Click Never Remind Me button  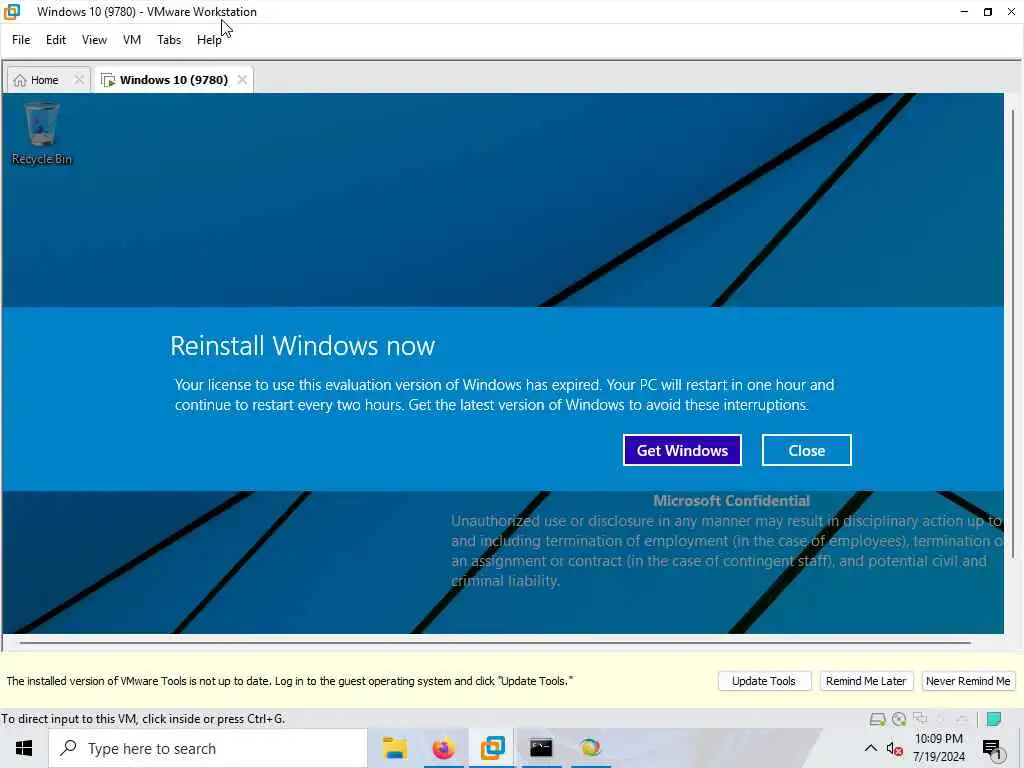968,680
